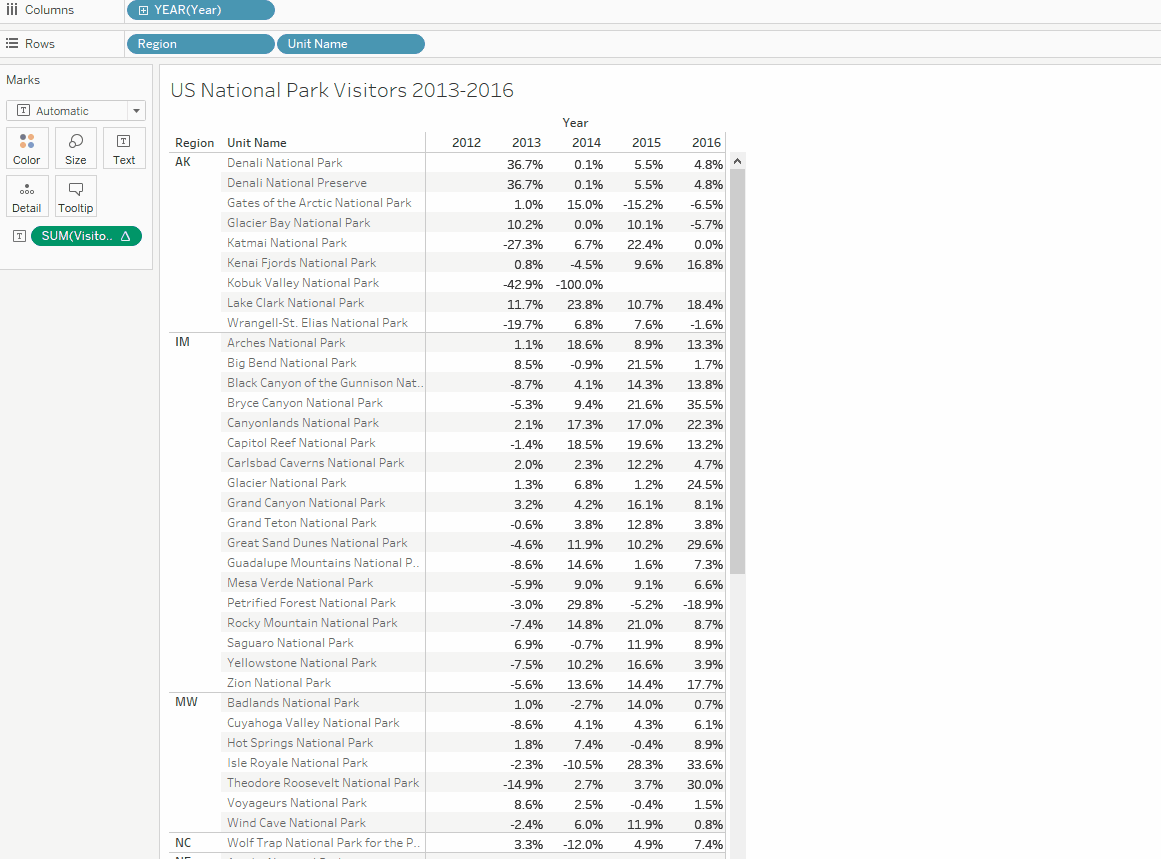
Task: Click the delta table calculation icon on SUM(Visitors) pill
Action: [x=124, y=236]
